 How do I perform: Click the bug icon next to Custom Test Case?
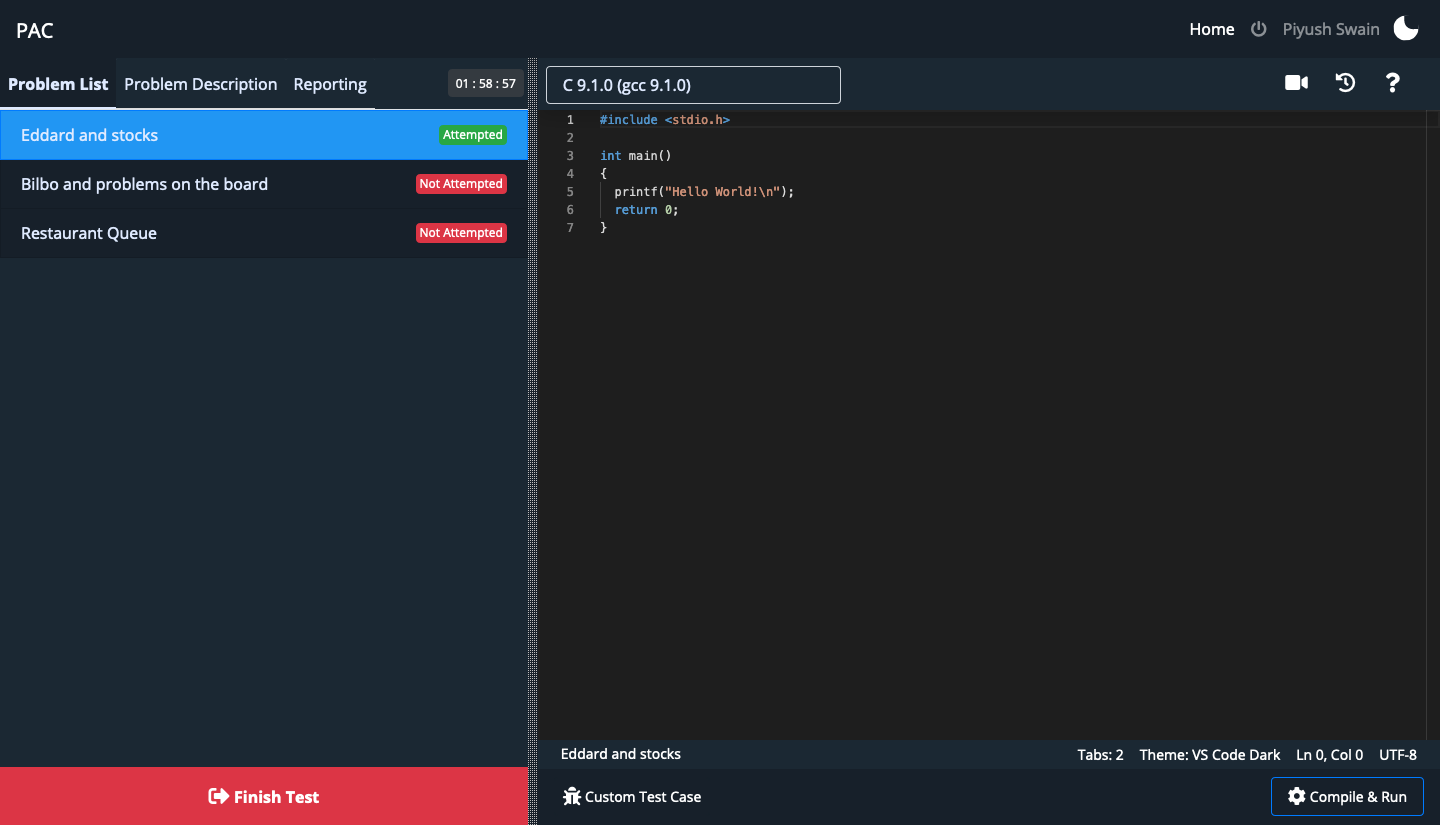(572, 796)
